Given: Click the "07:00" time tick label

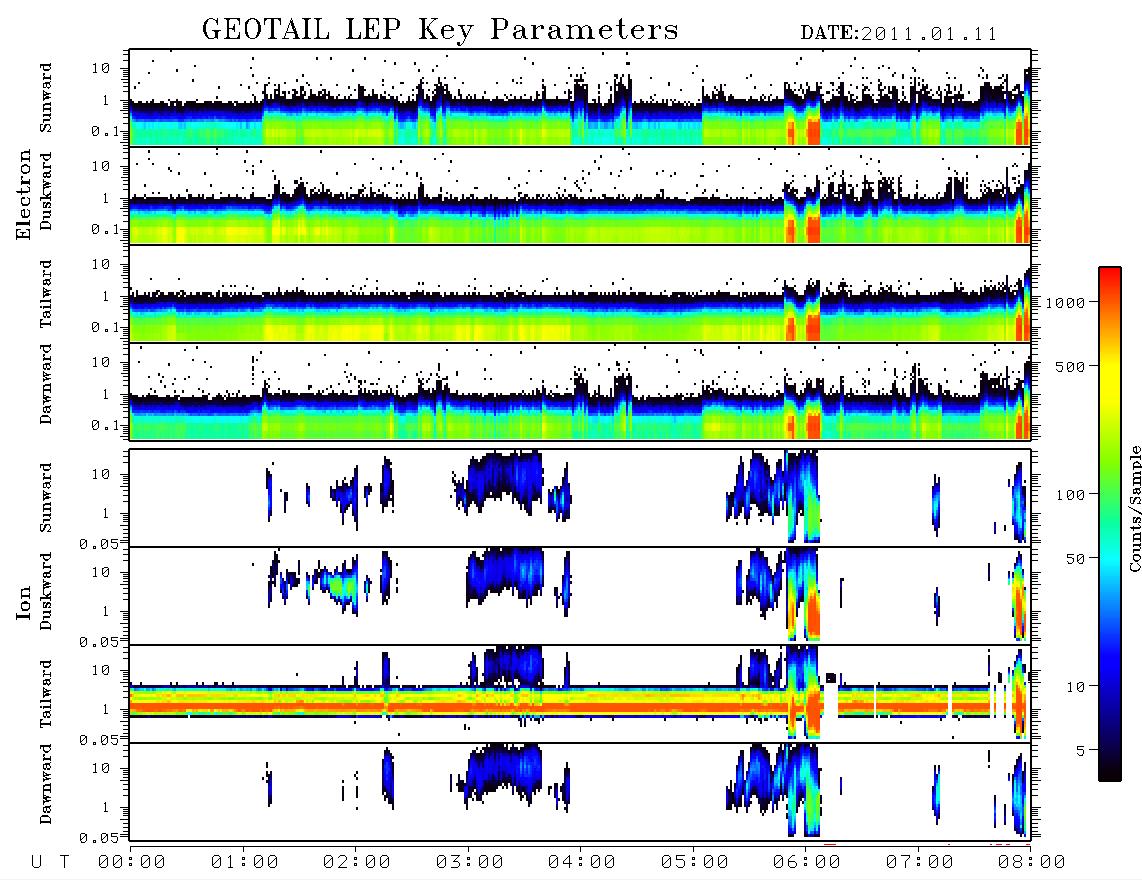Looking at the screenshot, I should tap(920, 863).
